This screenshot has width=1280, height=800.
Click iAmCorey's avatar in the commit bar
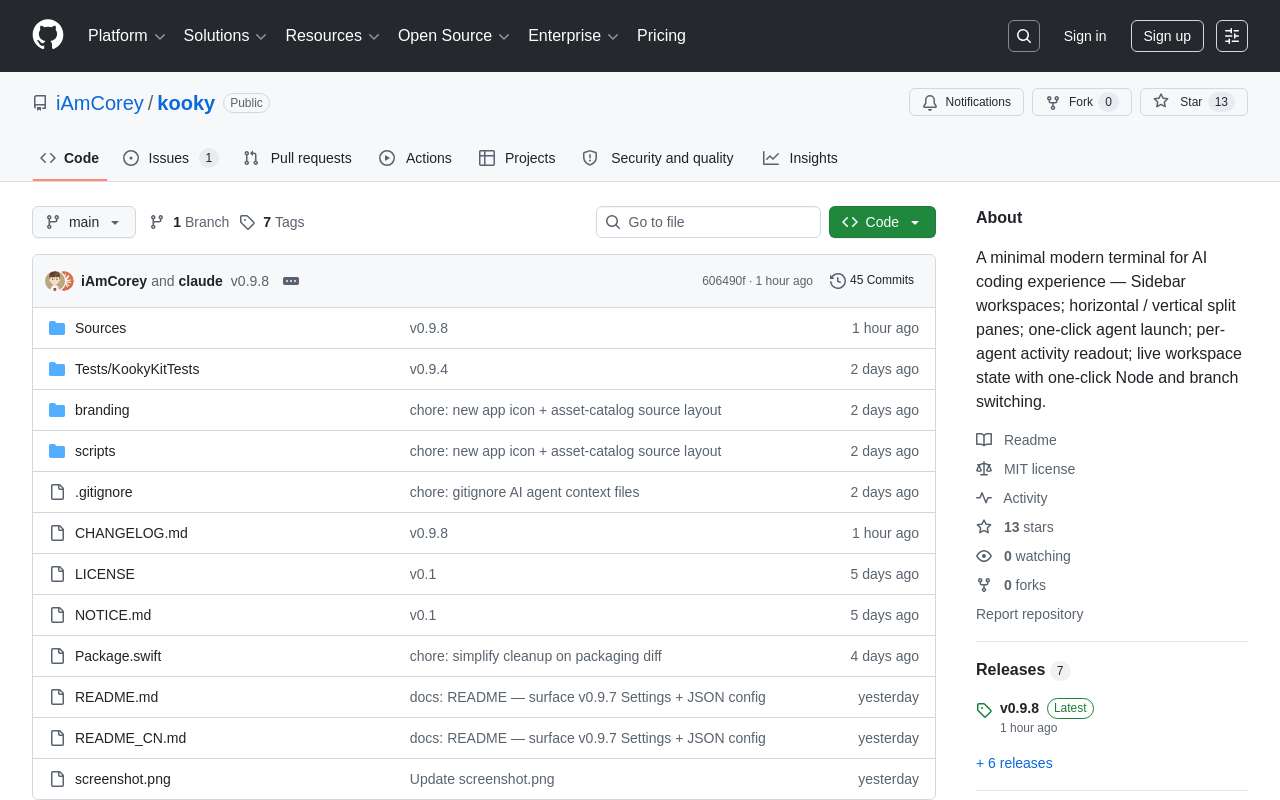[x=54, y=281]
